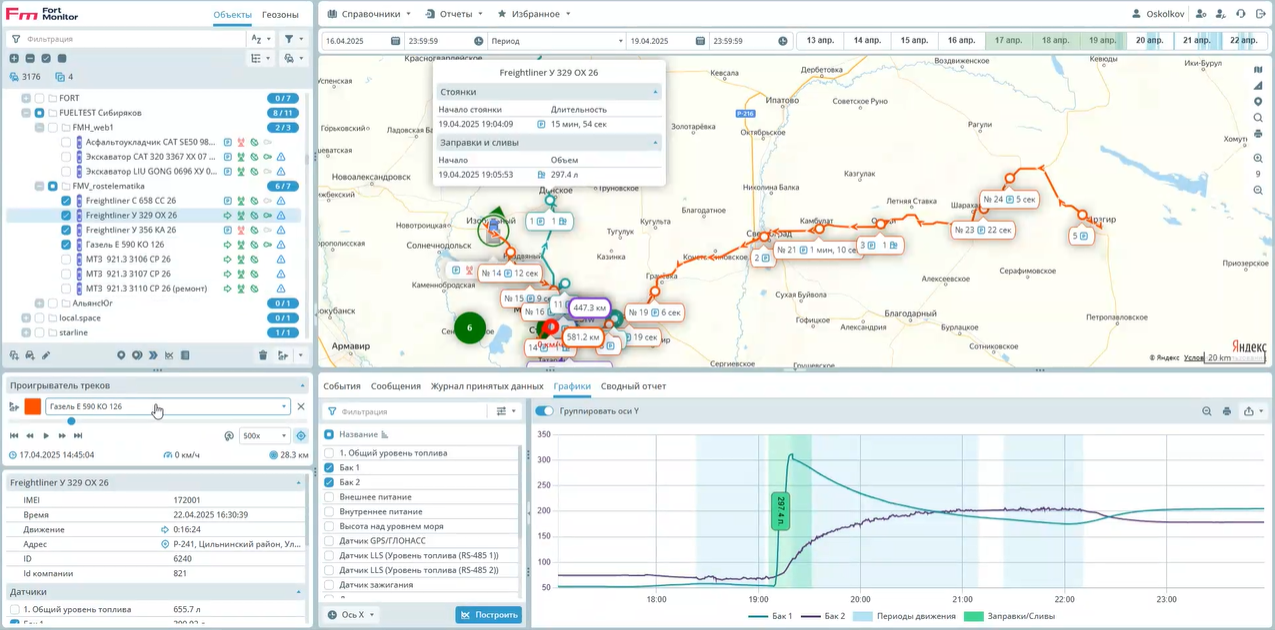The image size is (1275, 630).
Task: Switch to the Геозоны tab
Action: coord(280,15)
